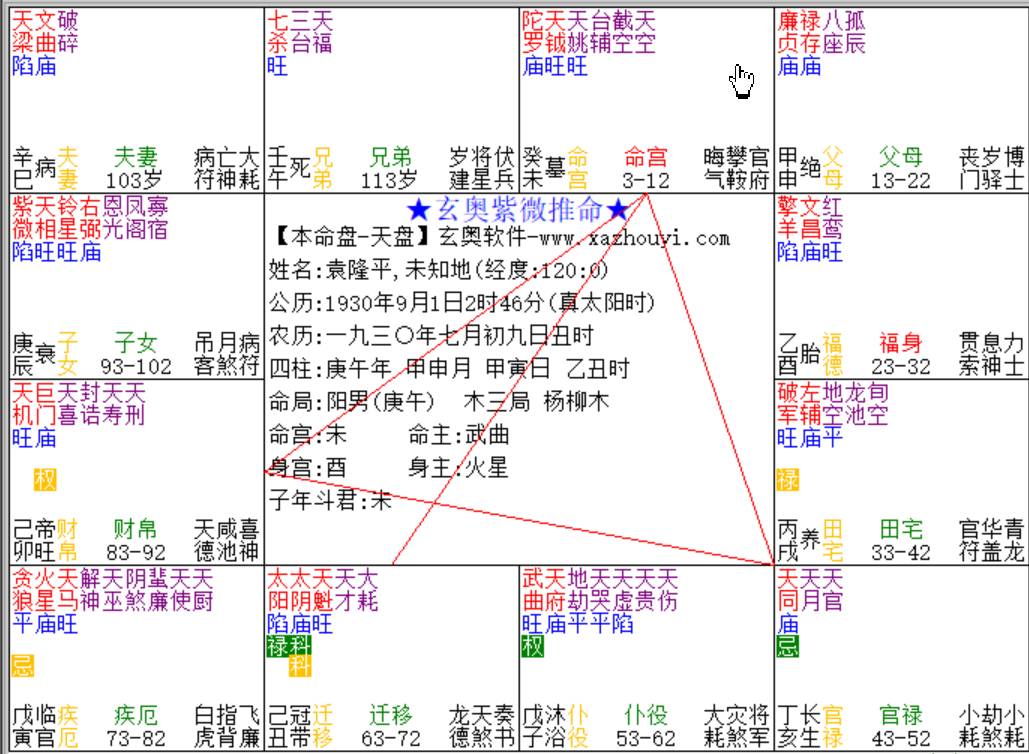This screenshot has height=754, width=1029.
Task: Click the 命局:阳男(庚午) 木三局 line
Action: 439,401
